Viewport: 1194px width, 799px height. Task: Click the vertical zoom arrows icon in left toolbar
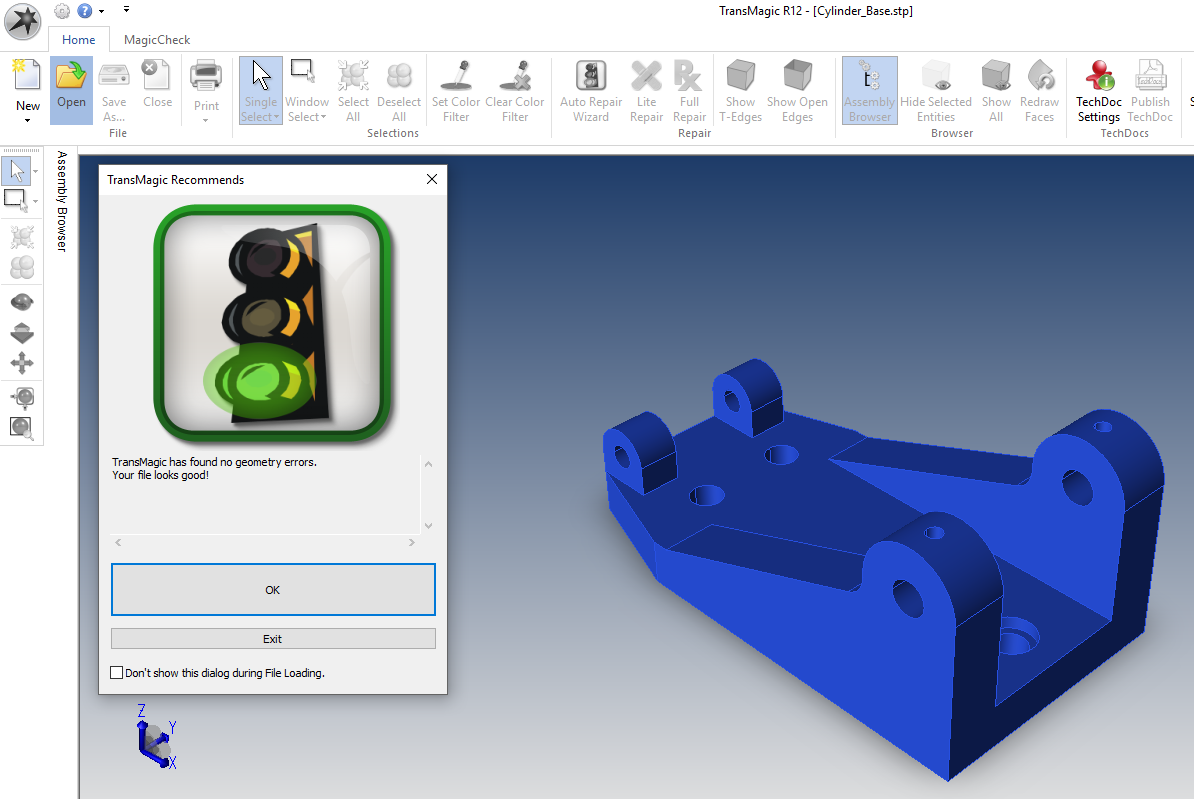tap(21, 333)
